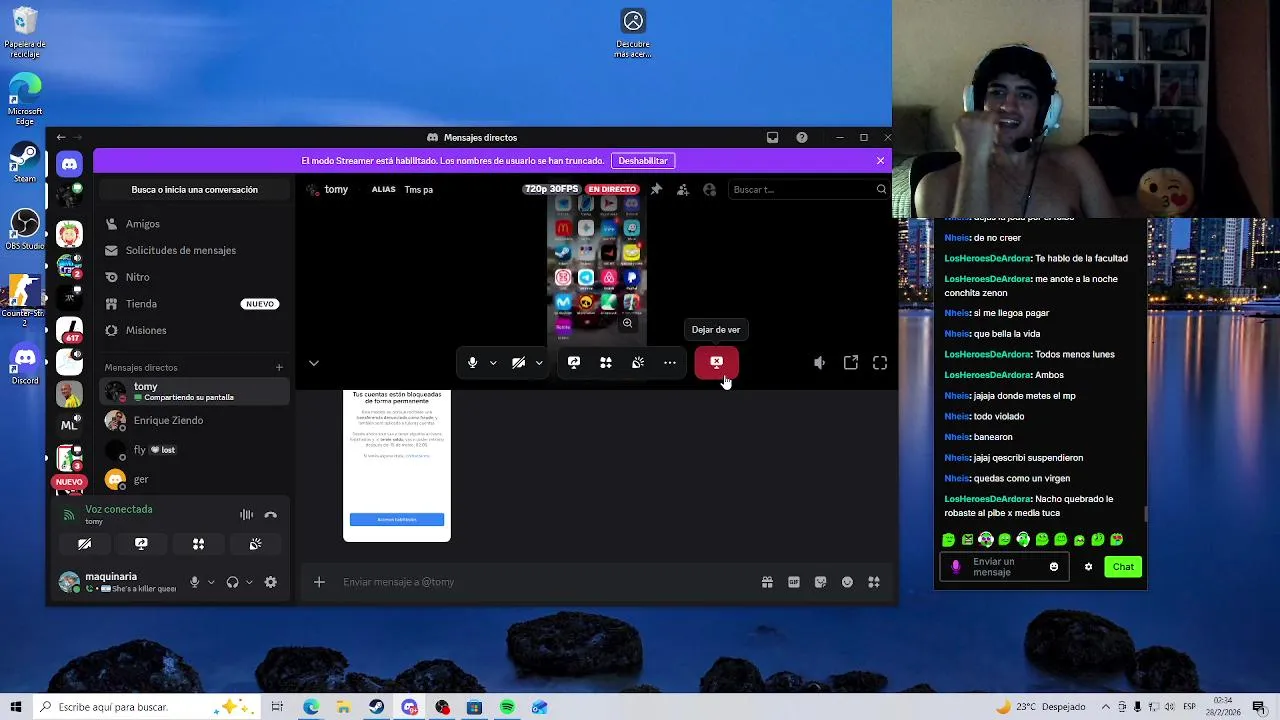Click the message input to @tomy
The width and height of the screenshot is (1280, 720).
(x=545, y=582)
